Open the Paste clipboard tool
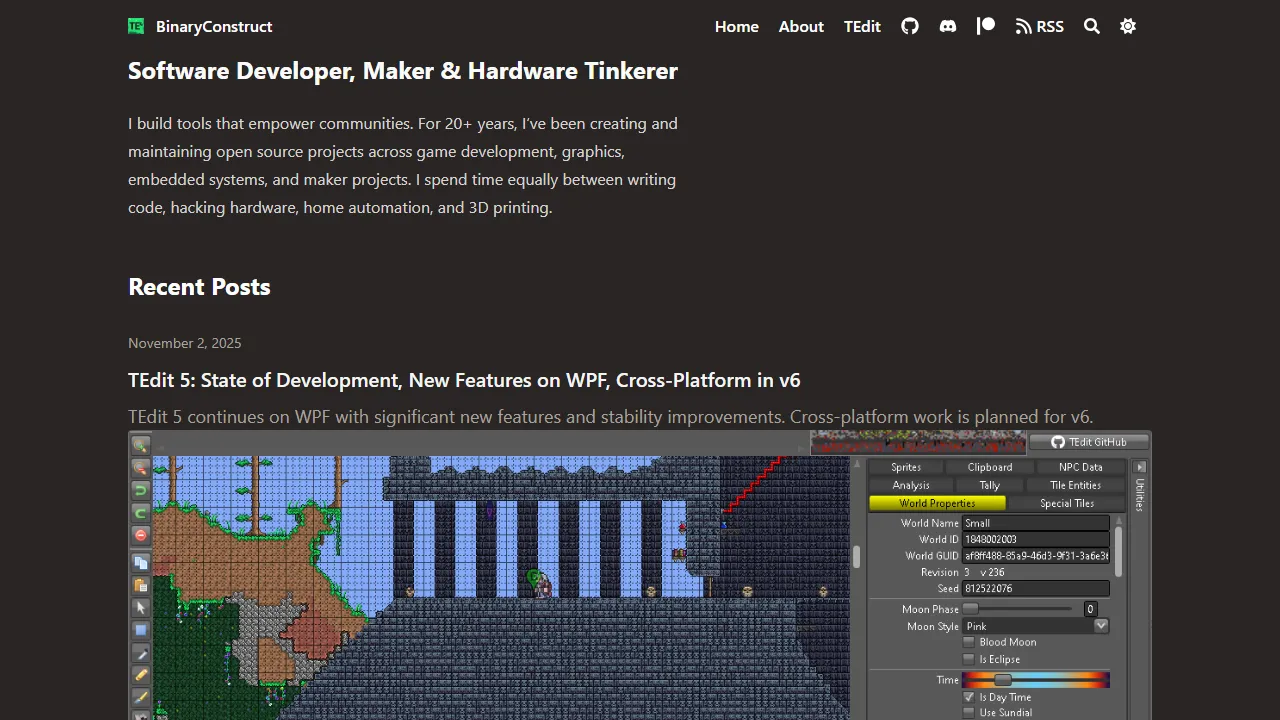 (141, 586)
